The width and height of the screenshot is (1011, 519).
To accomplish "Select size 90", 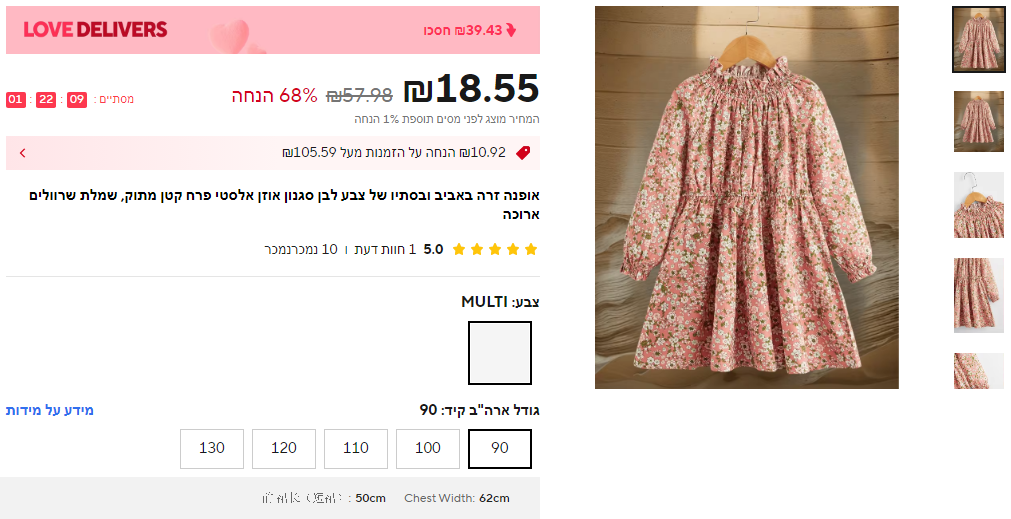I will point(500,448).
